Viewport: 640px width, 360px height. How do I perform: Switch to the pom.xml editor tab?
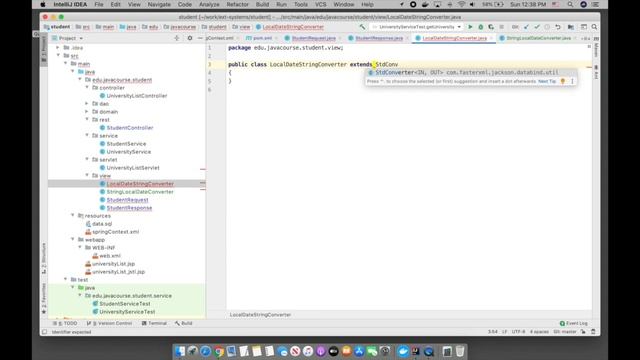262,38
